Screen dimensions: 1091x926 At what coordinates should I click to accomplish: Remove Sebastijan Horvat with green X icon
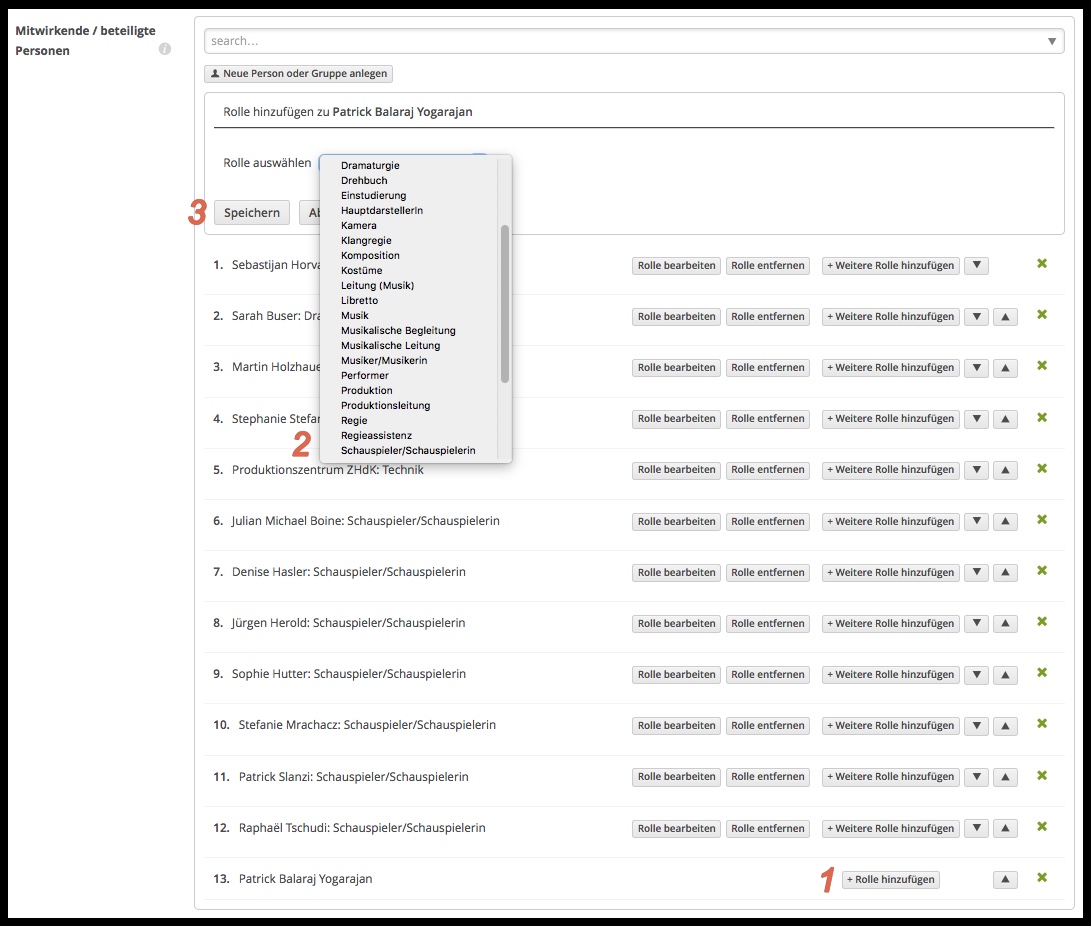point(1041,264)
